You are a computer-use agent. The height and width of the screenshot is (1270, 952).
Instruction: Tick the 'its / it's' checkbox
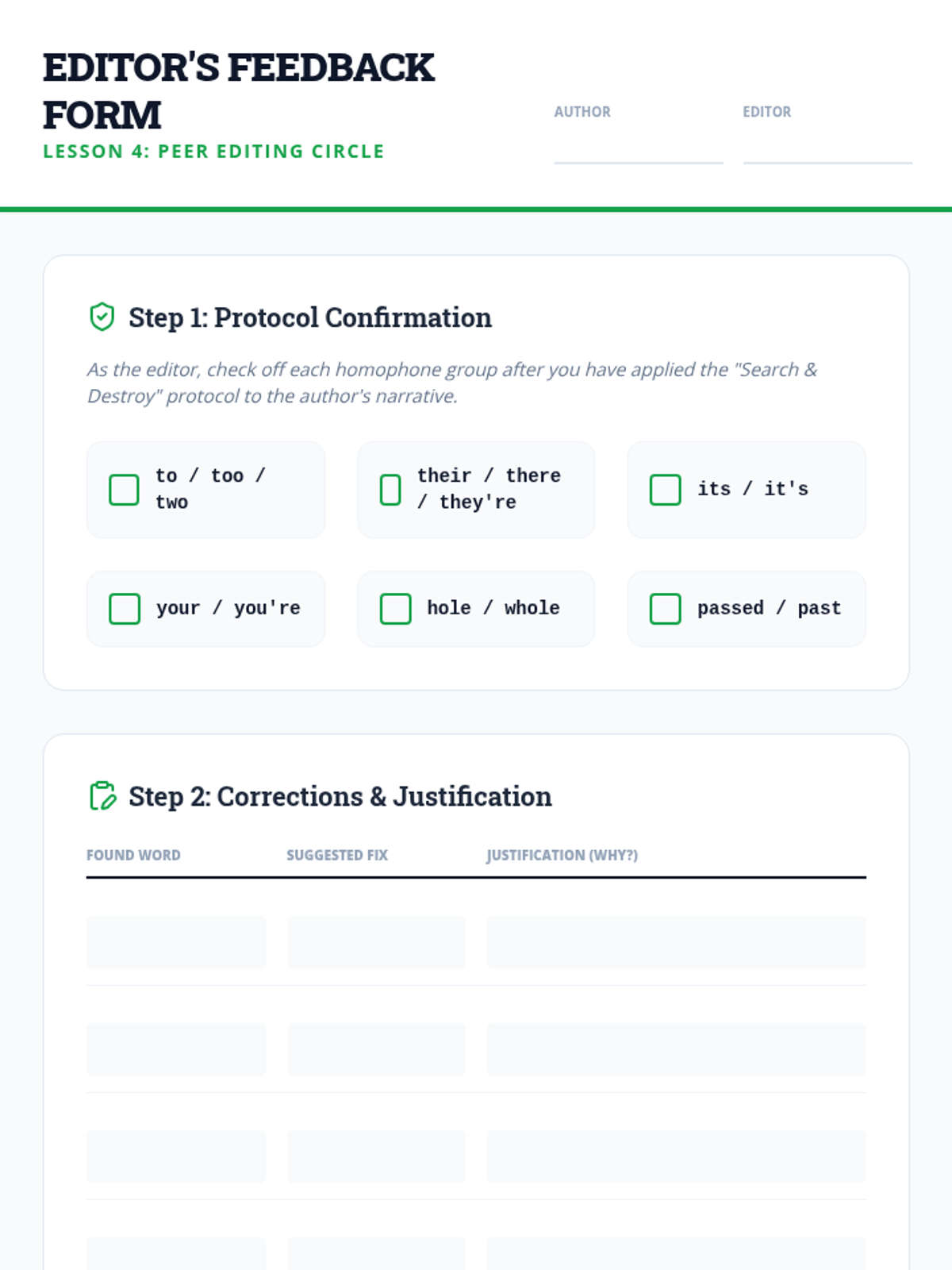coord(665,490)
